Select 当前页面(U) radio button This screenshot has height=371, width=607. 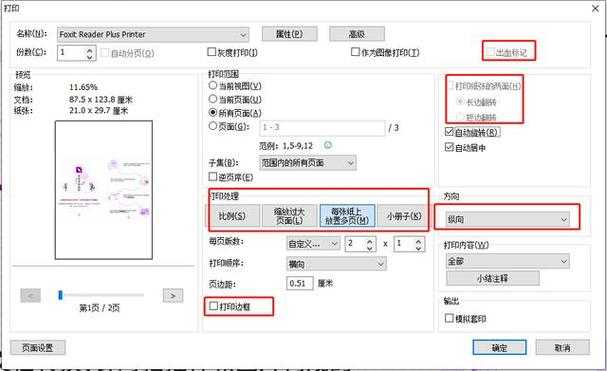tap(213, 99)
